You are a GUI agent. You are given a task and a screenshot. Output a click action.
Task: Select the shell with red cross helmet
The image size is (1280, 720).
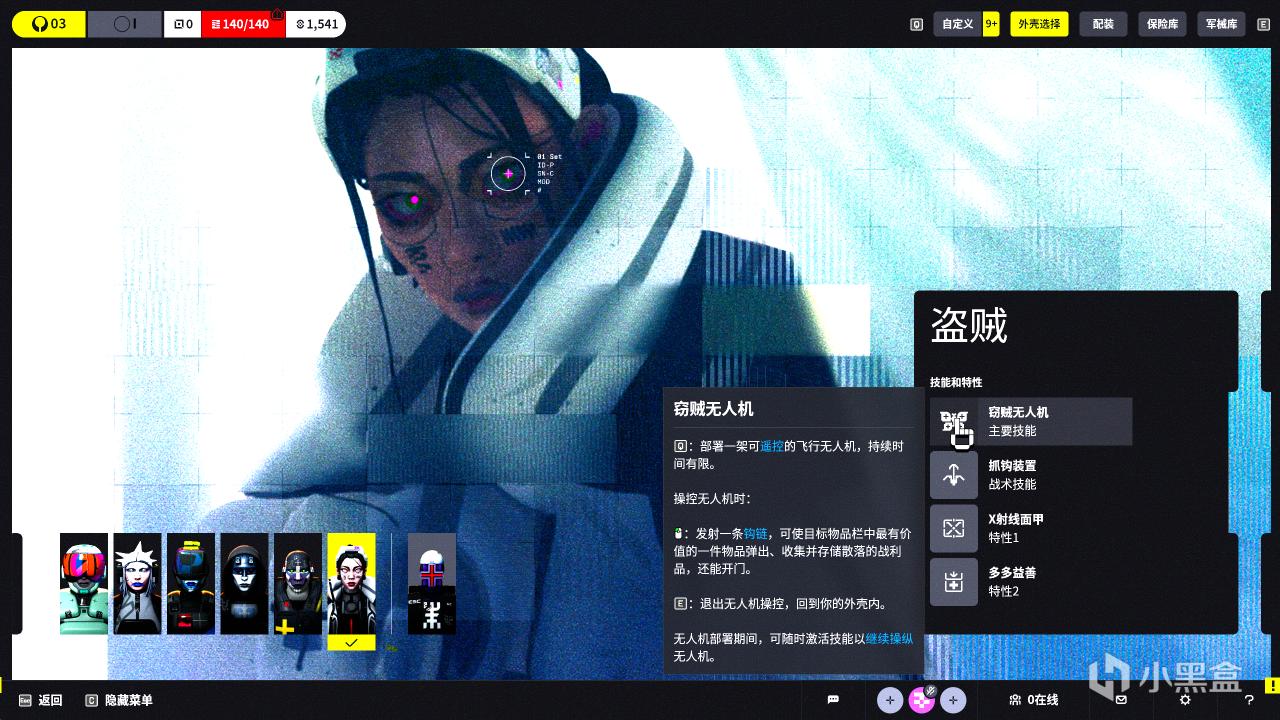click(x=432, y=583)
